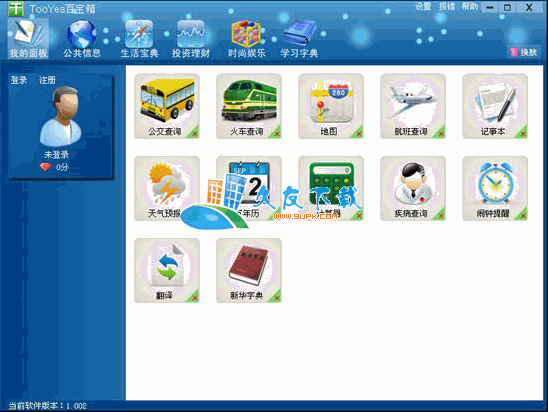Switch to the 公共信息 tab

coord(82,38)
